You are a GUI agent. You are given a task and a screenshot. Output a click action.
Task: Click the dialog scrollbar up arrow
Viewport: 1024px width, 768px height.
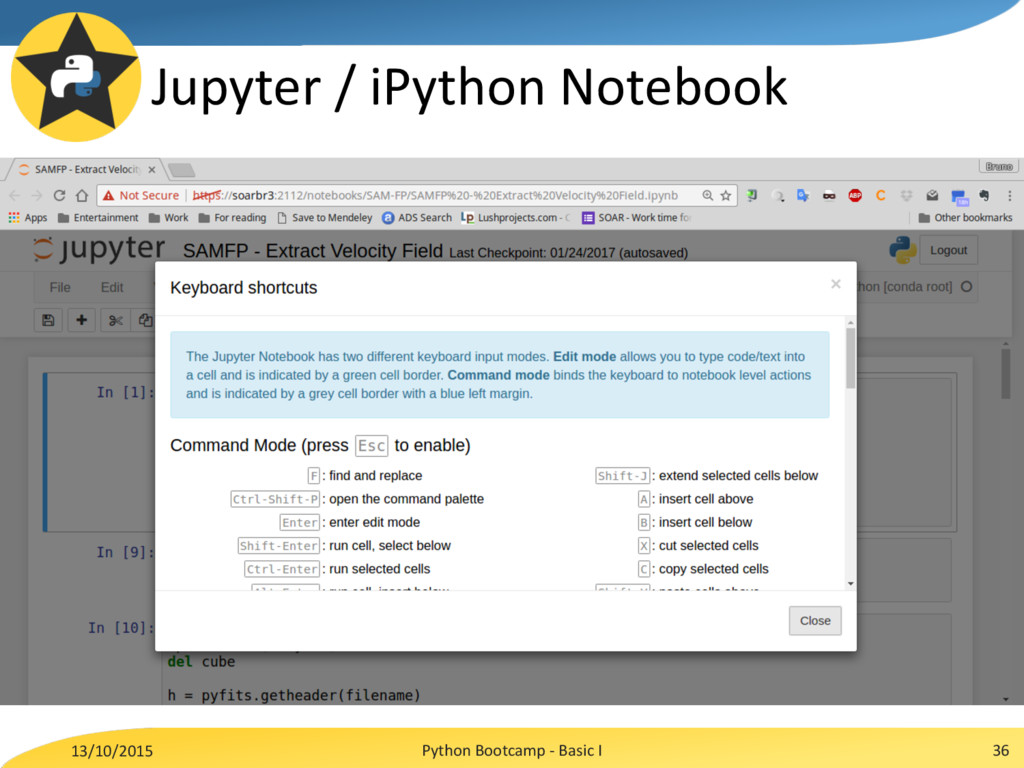click(x=850, y=323)
